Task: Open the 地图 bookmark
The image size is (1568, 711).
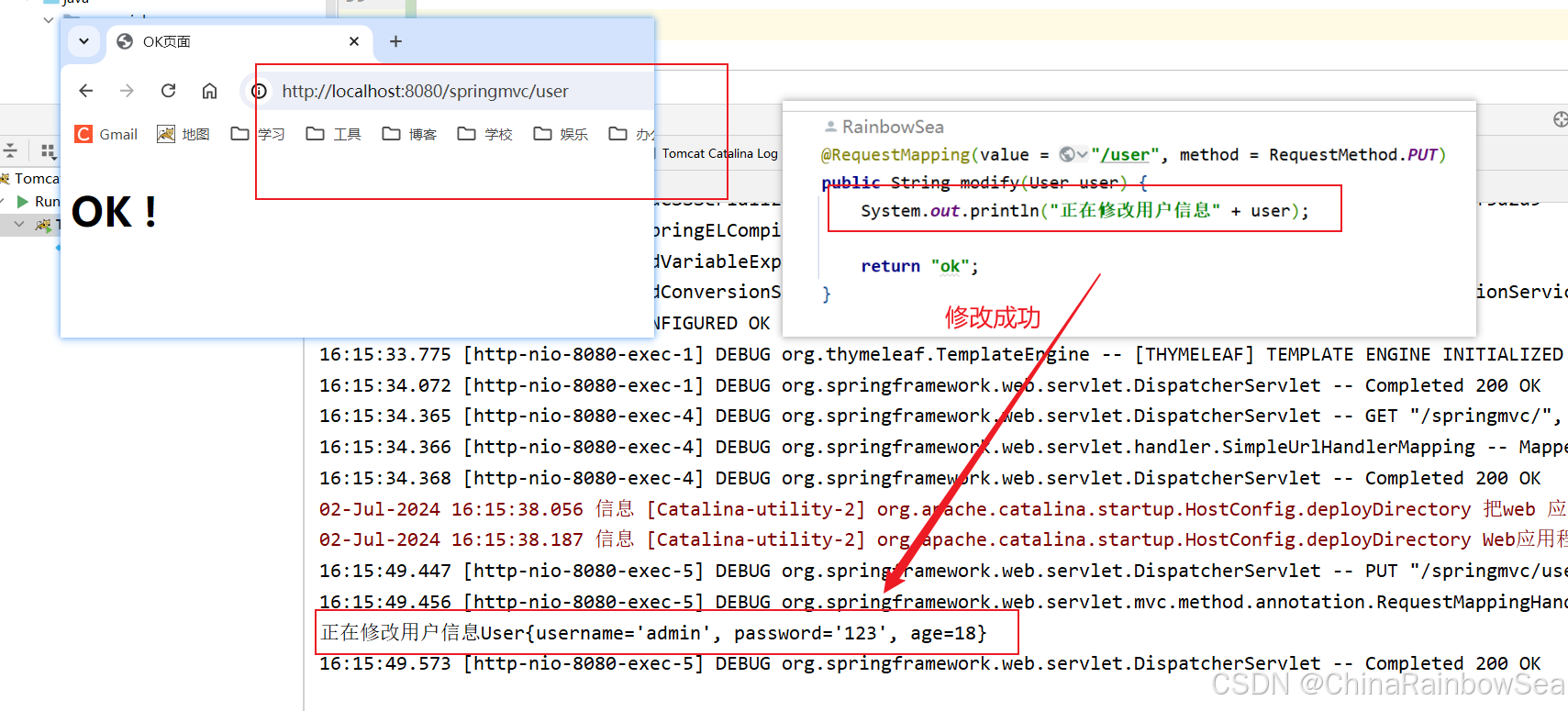Action: click(183, 134)
